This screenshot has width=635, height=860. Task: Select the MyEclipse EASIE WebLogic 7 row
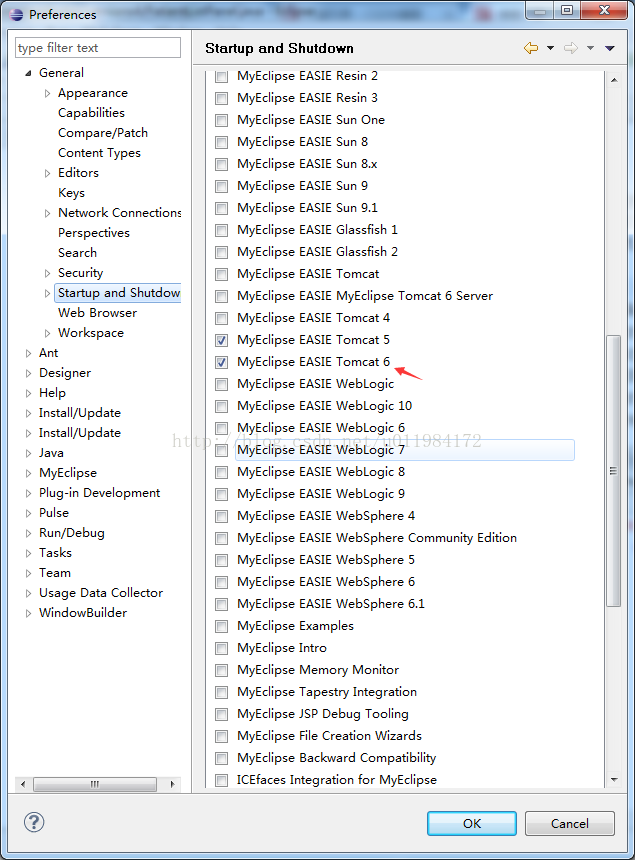405,450
